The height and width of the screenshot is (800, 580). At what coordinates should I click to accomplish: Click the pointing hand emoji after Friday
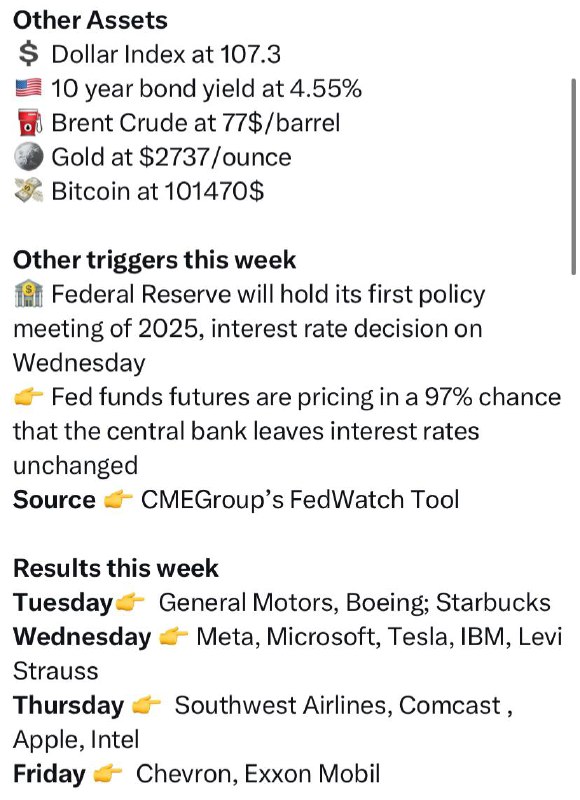click(108, 774)
